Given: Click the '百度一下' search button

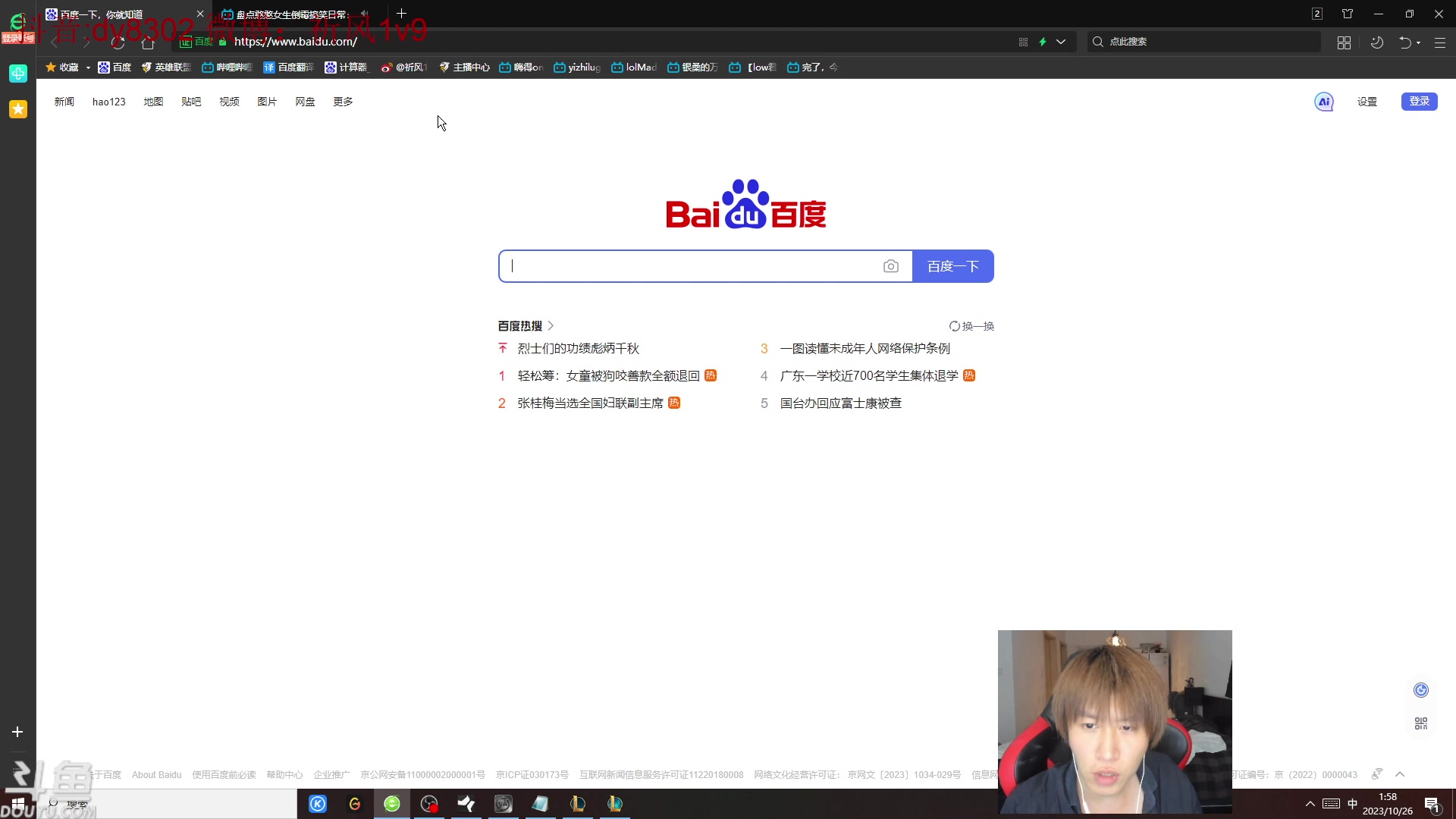Looking at the screenshot, I should coord(953,266).
